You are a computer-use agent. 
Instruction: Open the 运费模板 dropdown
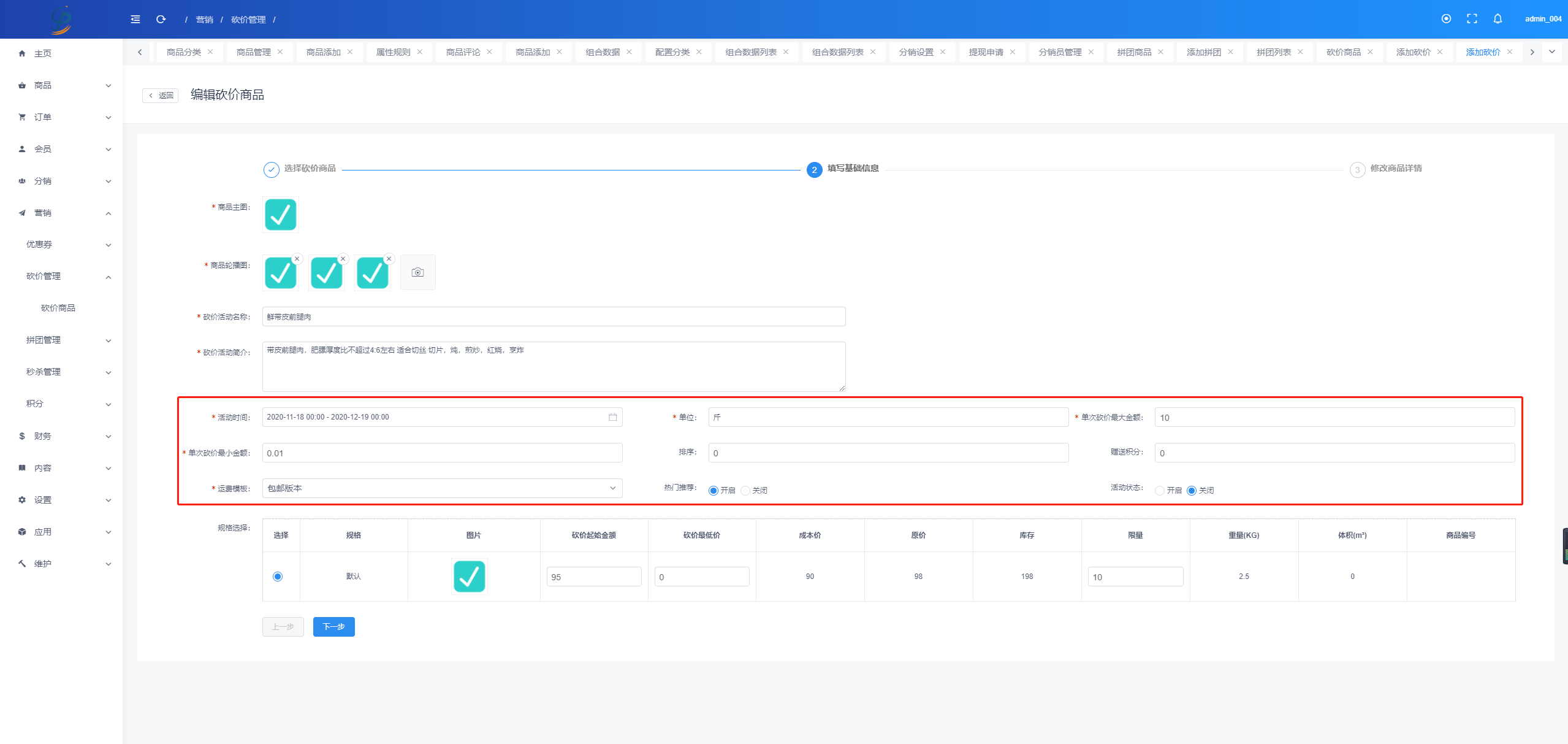tap(442, 488)
